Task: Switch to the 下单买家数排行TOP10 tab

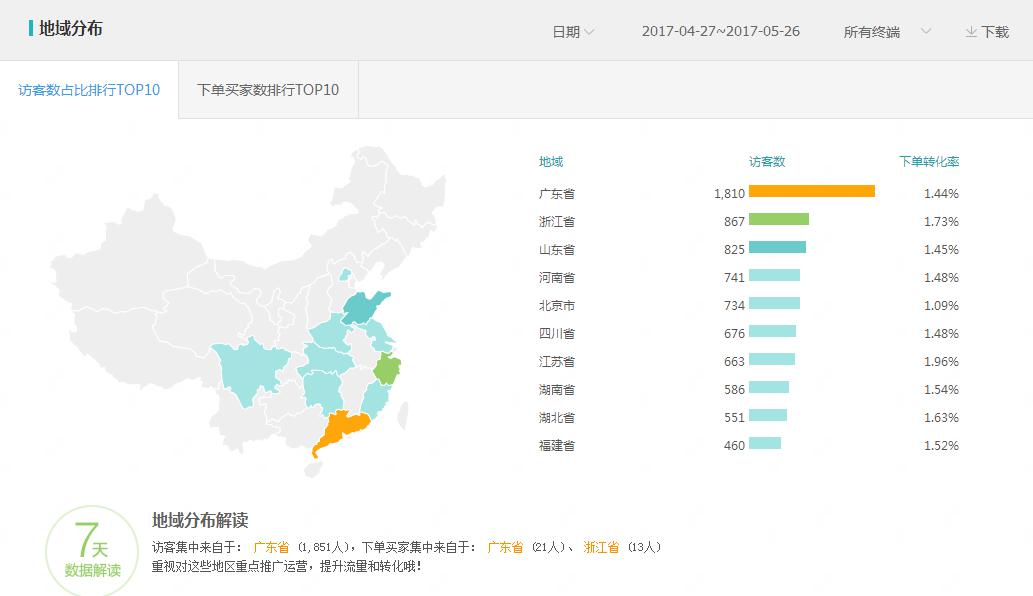Action: [x=267, y=89]
